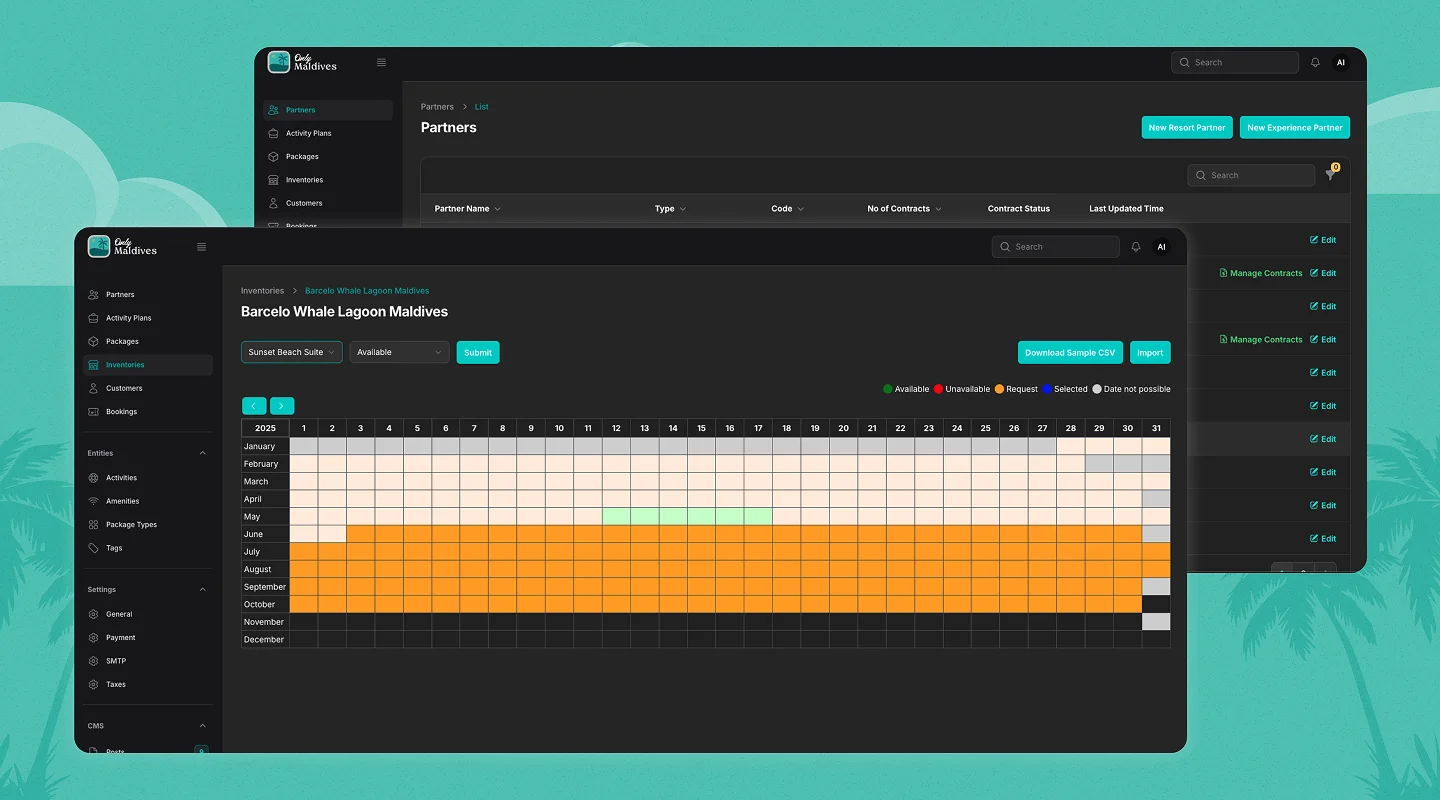Screen dimensions: 1440x800
Task: Open Packages in the front sidebar
Action: [x=122, y=342]
